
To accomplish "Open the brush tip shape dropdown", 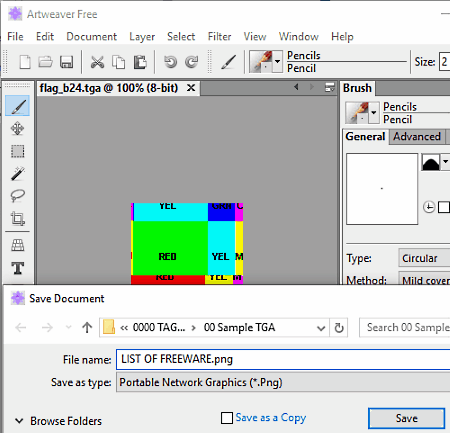I will pos(446,162).
